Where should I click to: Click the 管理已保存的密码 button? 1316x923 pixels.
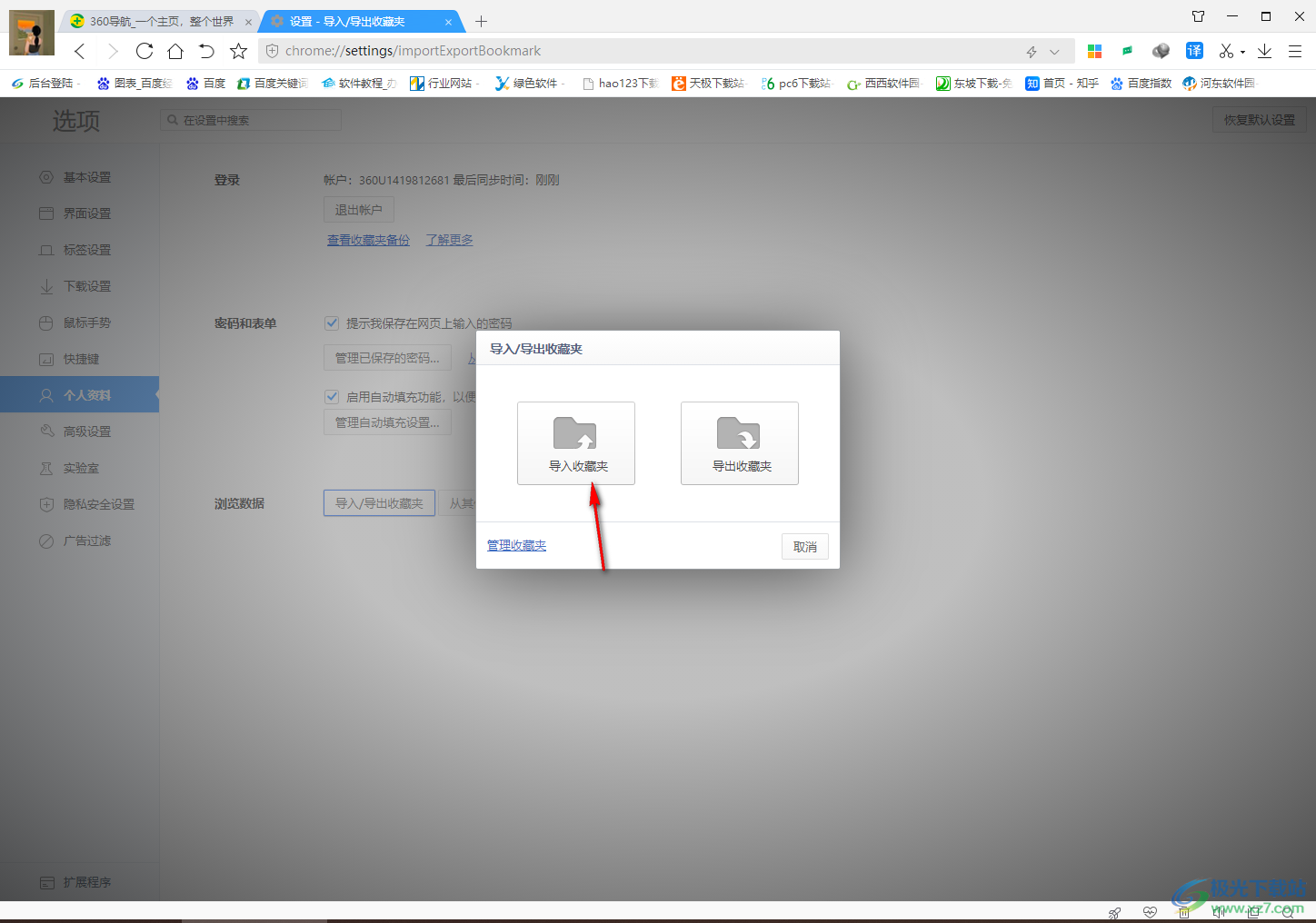tap(387, 358)
